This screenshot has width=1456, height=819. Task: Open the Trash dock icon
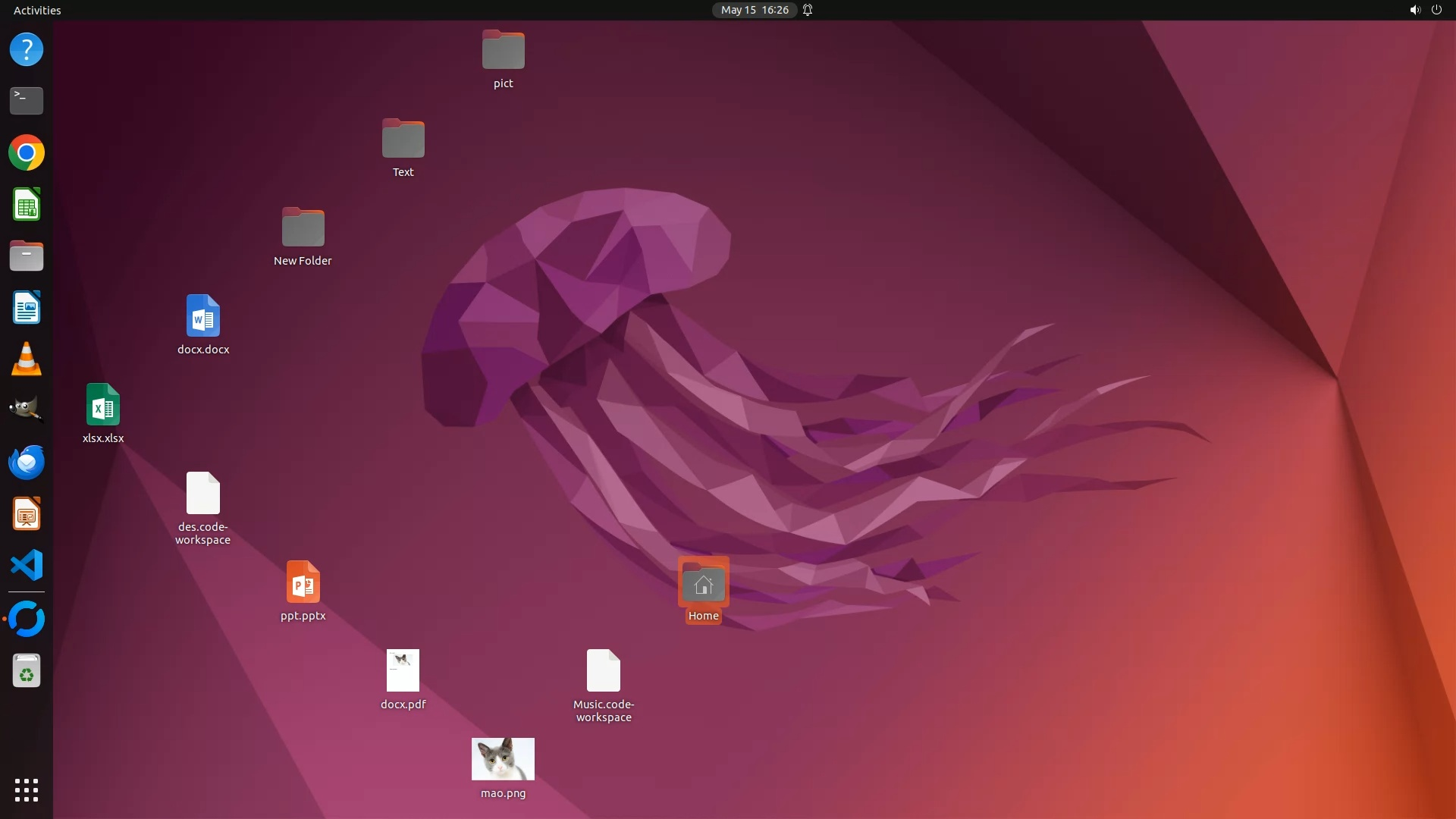[x=27, y=672]
